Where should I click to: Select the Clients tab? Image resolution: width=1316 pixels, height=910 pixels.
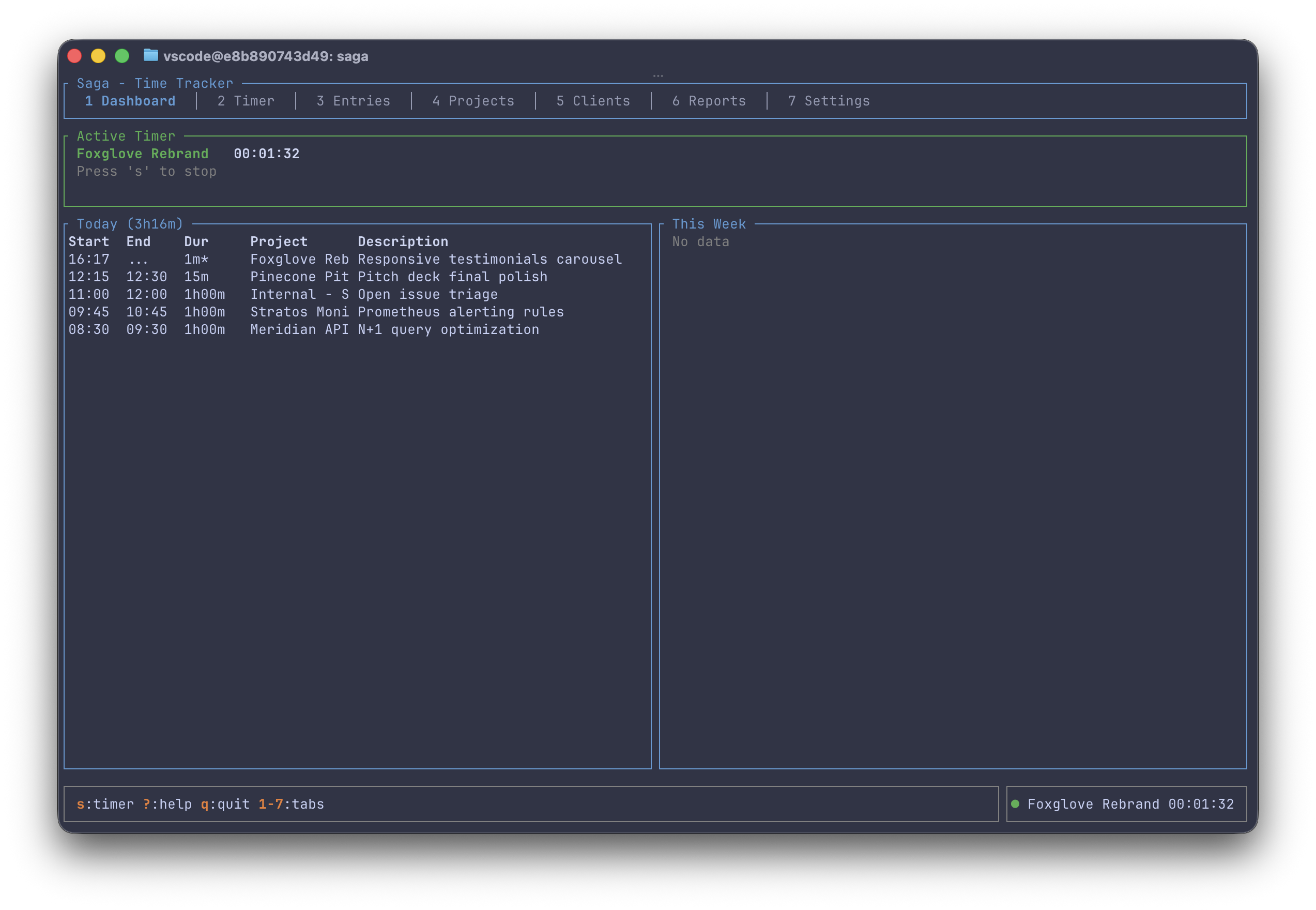[593, 101]
